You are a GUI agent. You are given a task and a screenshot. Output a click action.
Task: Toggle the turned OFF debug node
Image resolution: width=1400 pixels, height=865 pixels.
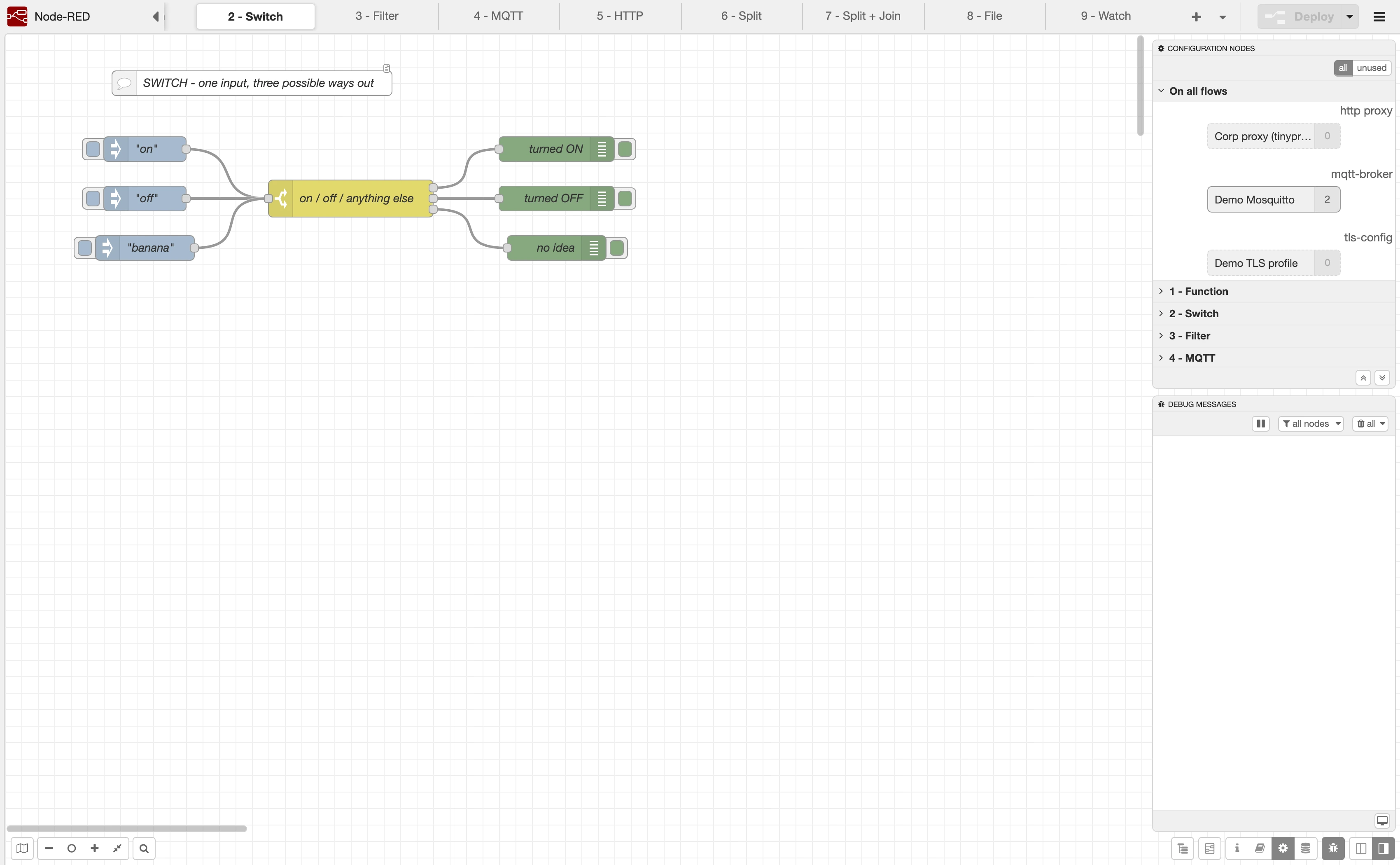625,199
